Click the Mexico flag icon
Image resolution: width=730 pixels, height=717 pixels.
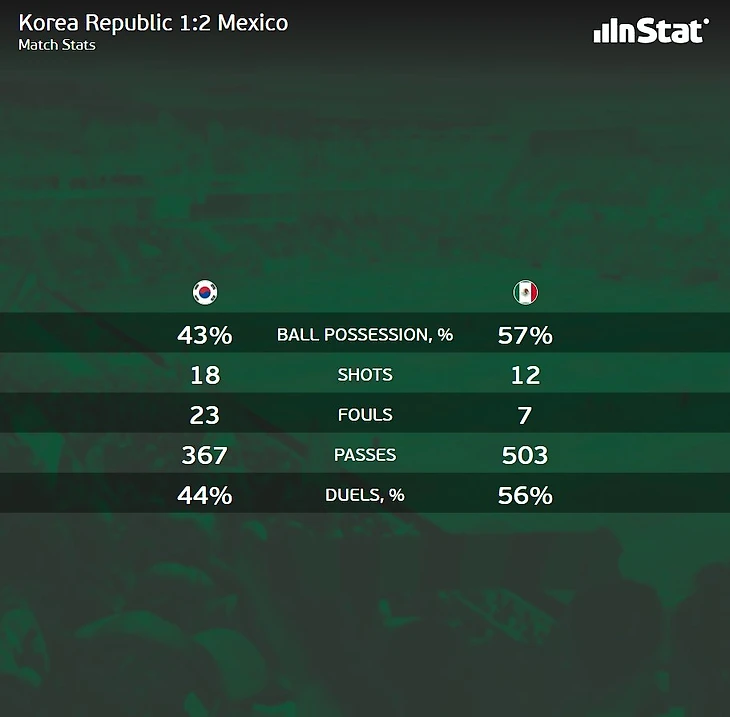pyautogui.click(x=525, y=292)
